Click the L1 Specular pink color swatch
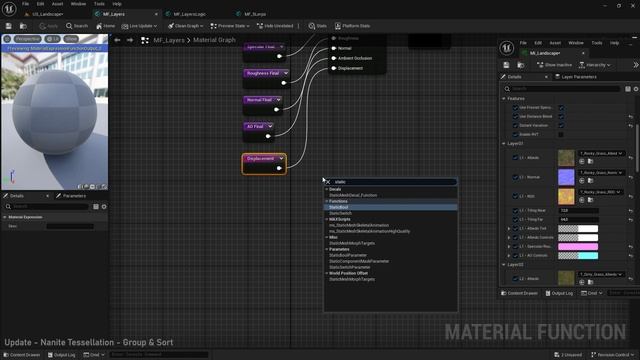Viewport: 640px width, 360px height. coord(578,247)
